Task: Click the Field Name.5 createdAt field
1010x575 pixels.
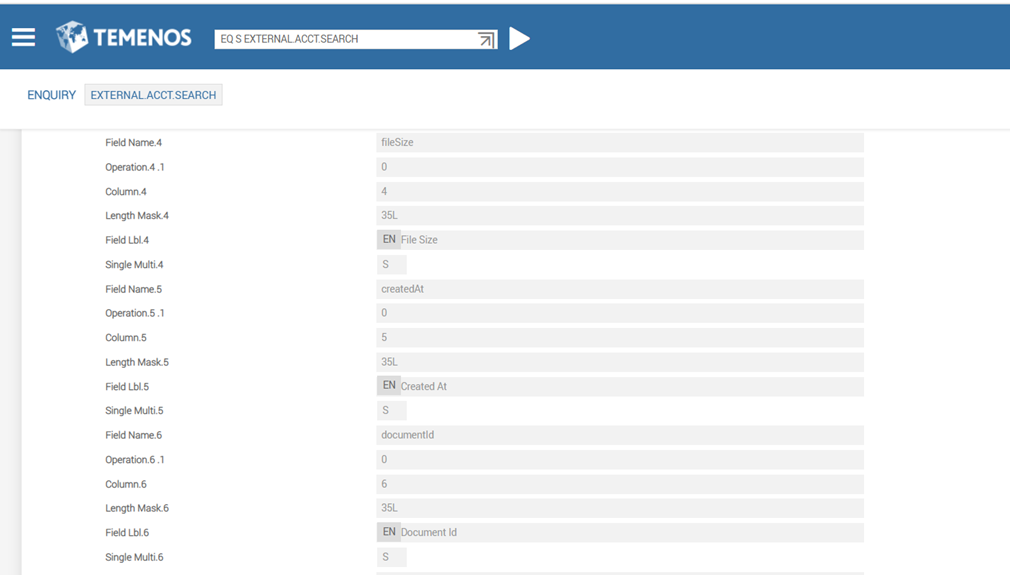Action: (x=619, y=289)
